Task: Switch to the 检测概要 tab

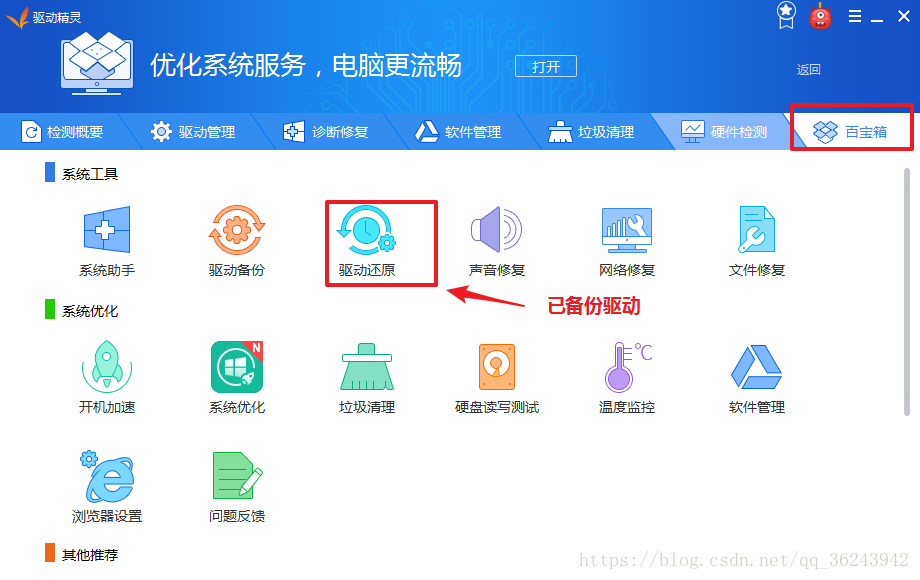Action: pyautogui.click(x=62, y=132)
